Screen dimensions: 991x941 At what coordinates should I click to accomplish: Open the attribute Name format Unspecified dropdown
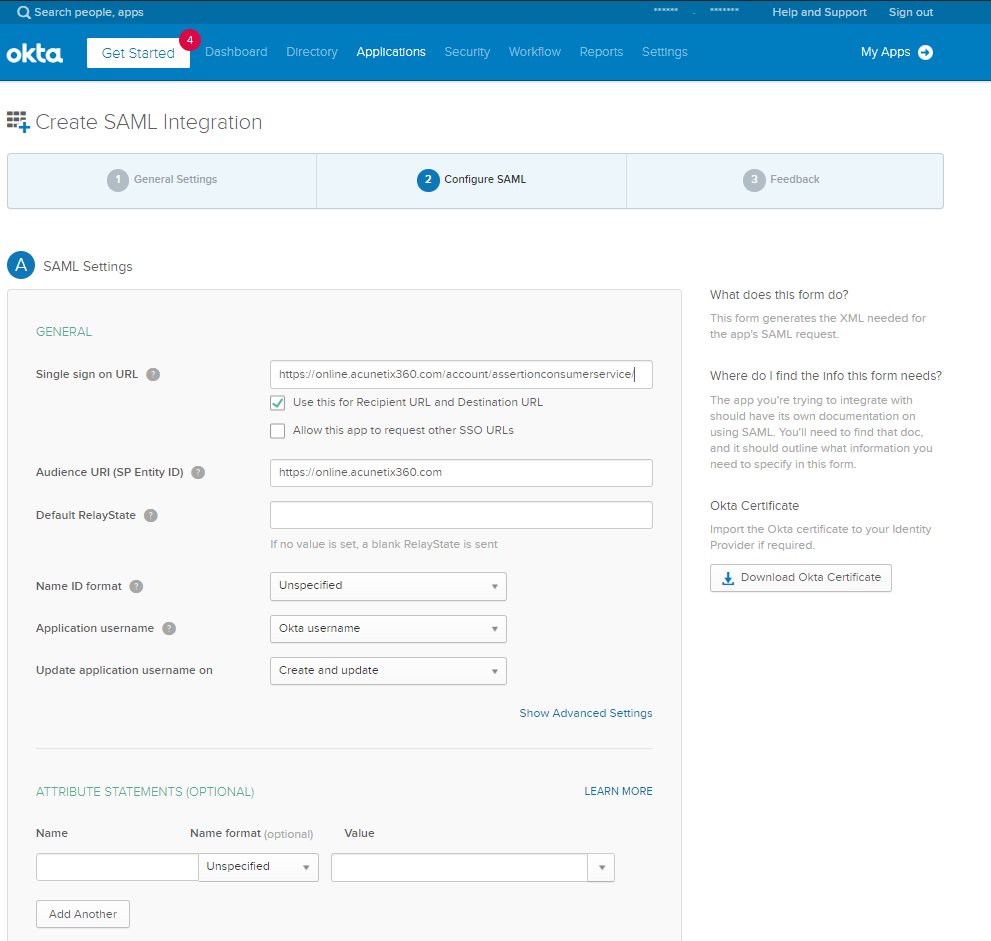[x=258, y=867]
